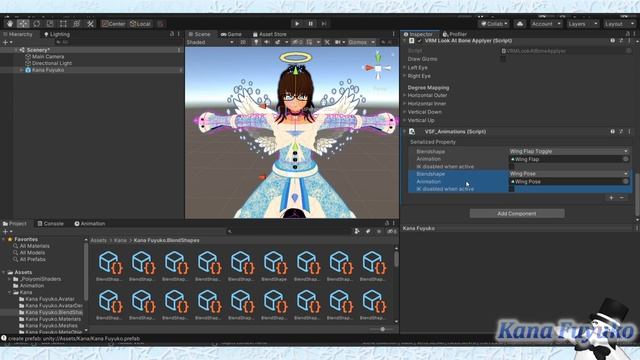Image resolution: width=640 pixels, height=360 pixels.
Task: Switch to the Game tab
Action: 231,34
